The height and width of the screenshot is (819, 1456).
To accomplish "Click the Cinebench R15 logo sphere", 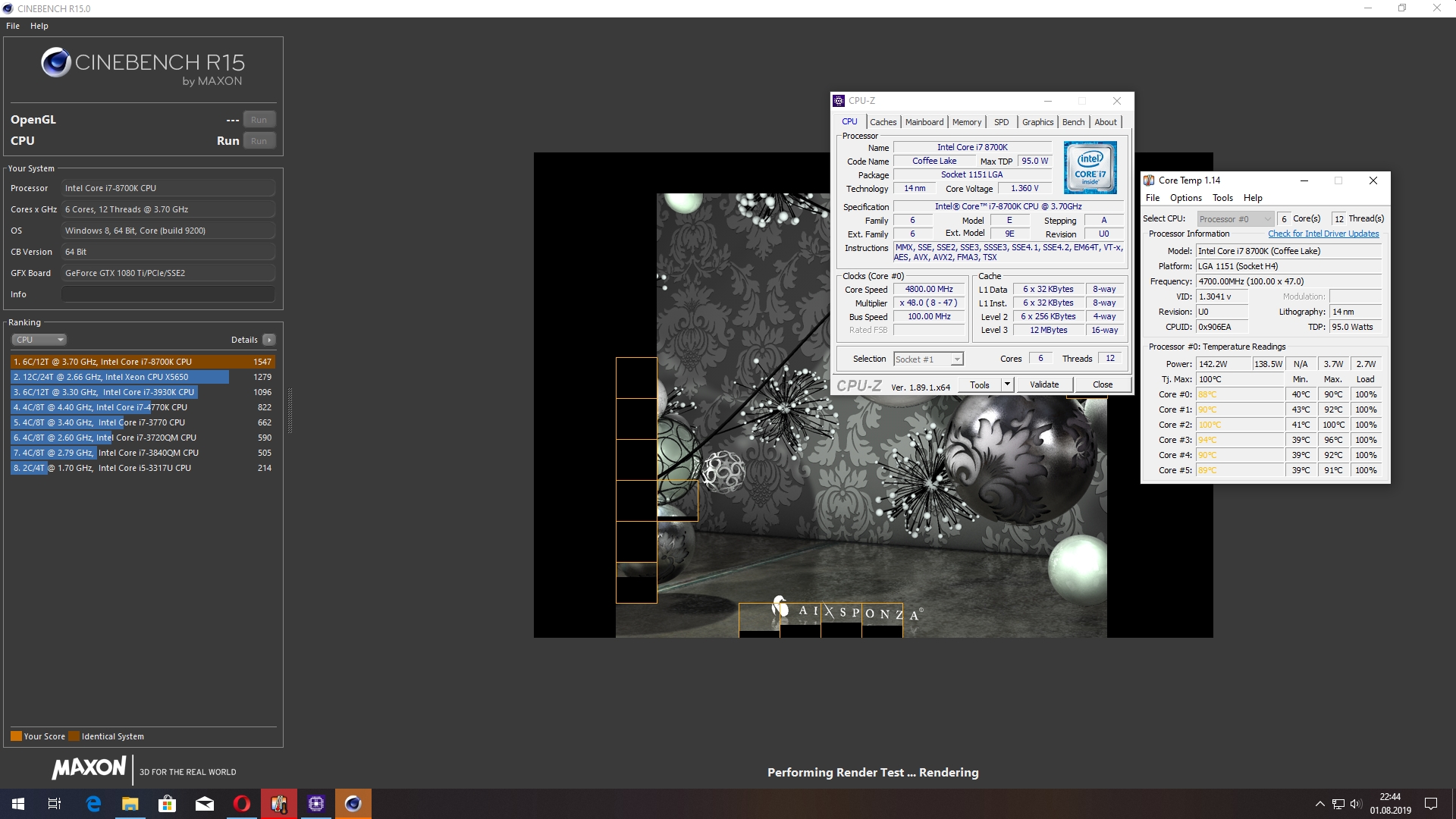I will (x=56, y=62).
